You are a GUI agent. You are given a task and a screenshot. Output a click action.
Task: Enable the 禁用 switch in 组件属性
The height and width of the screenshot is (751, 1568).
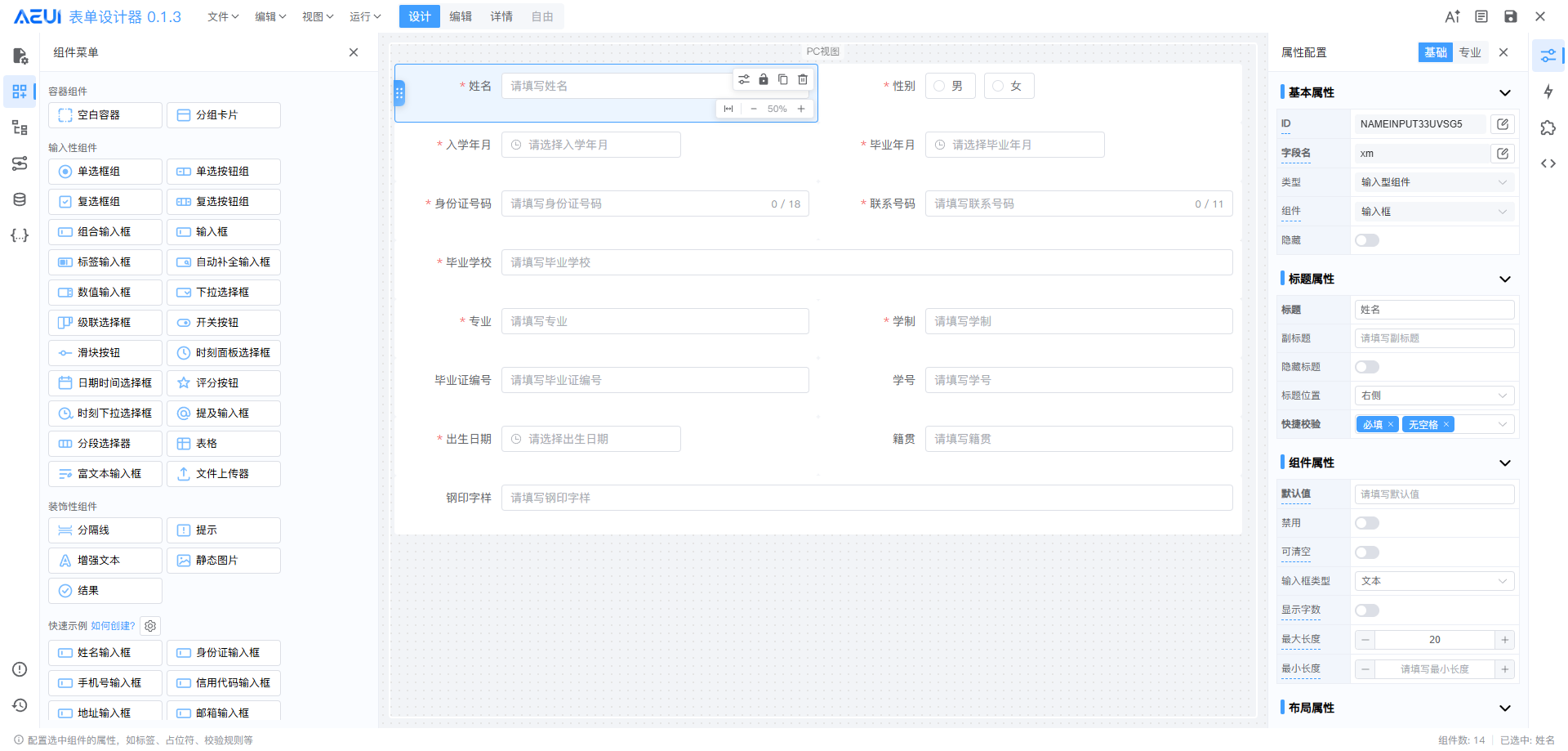tap(1367, 522)
